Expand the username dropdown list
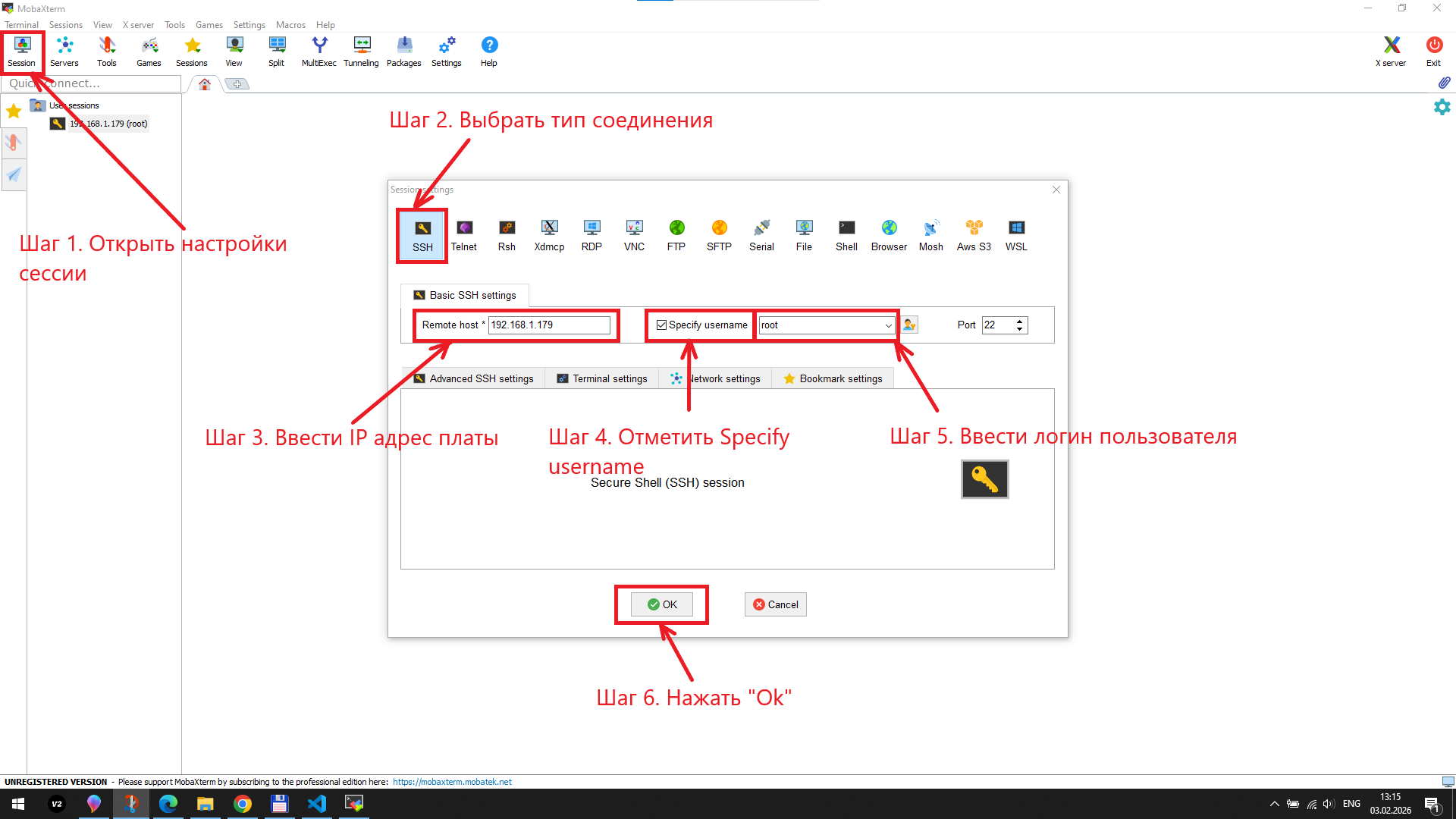The image size is (1456, 819). [x=888, y=325]
